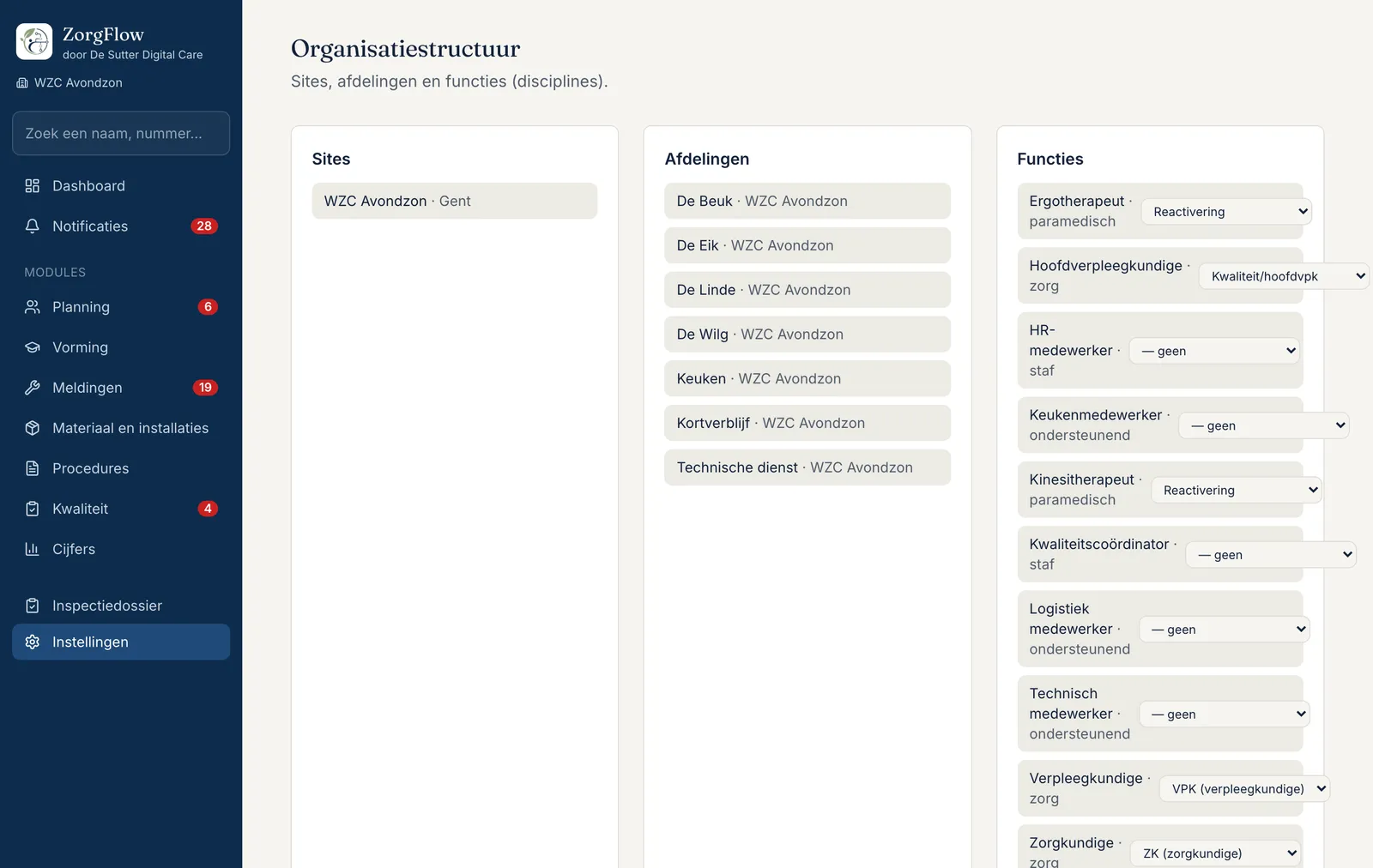Click the Cijfers bar chart icon
This screenshot has height=868, width=1373.
pyautogui.click(x=33, y=549)
